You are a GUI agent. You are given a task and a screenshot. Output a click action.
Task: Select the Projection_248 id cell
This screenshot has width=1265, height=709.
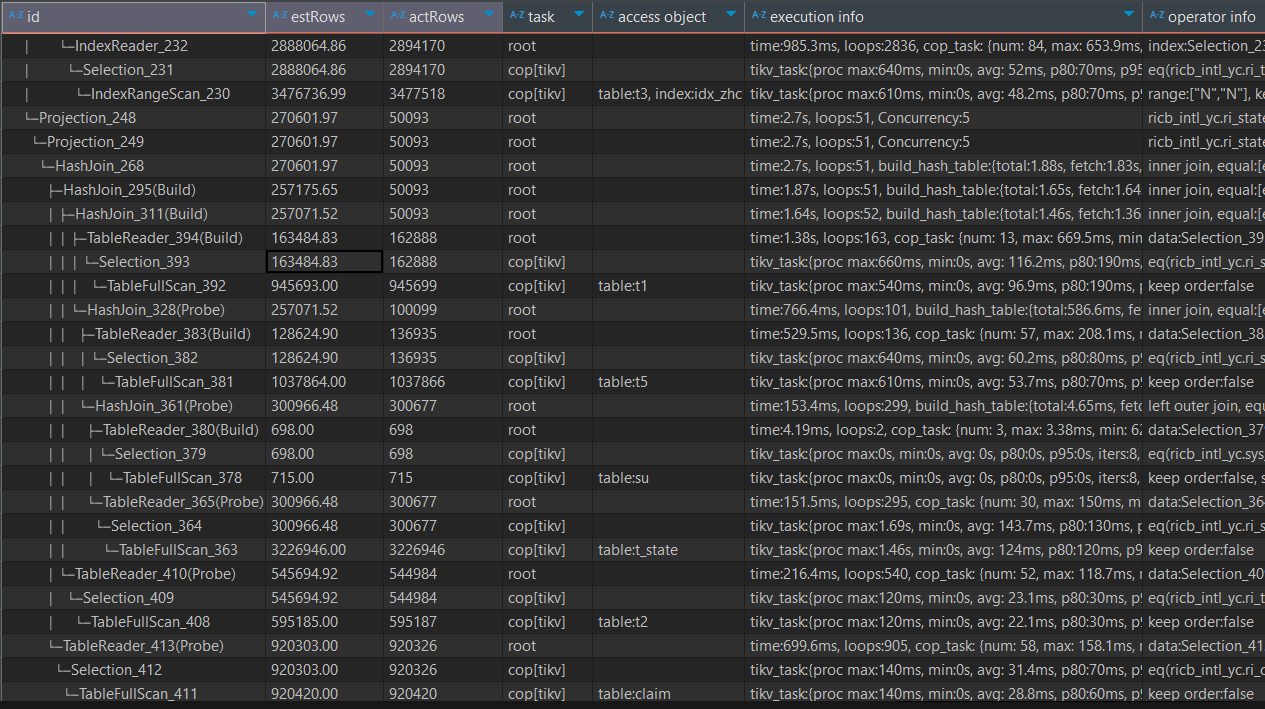click(x=133, y=118)
